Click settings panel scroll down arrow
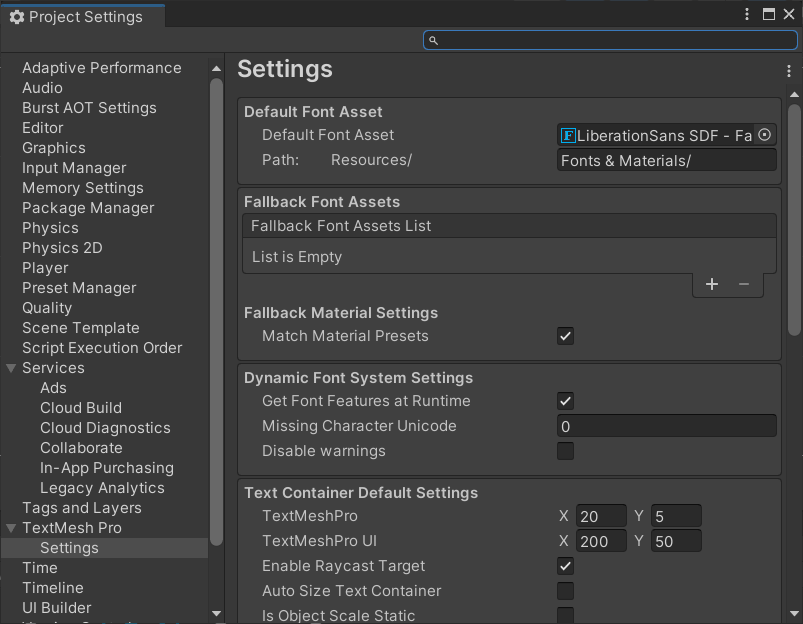 coord(794,613)
